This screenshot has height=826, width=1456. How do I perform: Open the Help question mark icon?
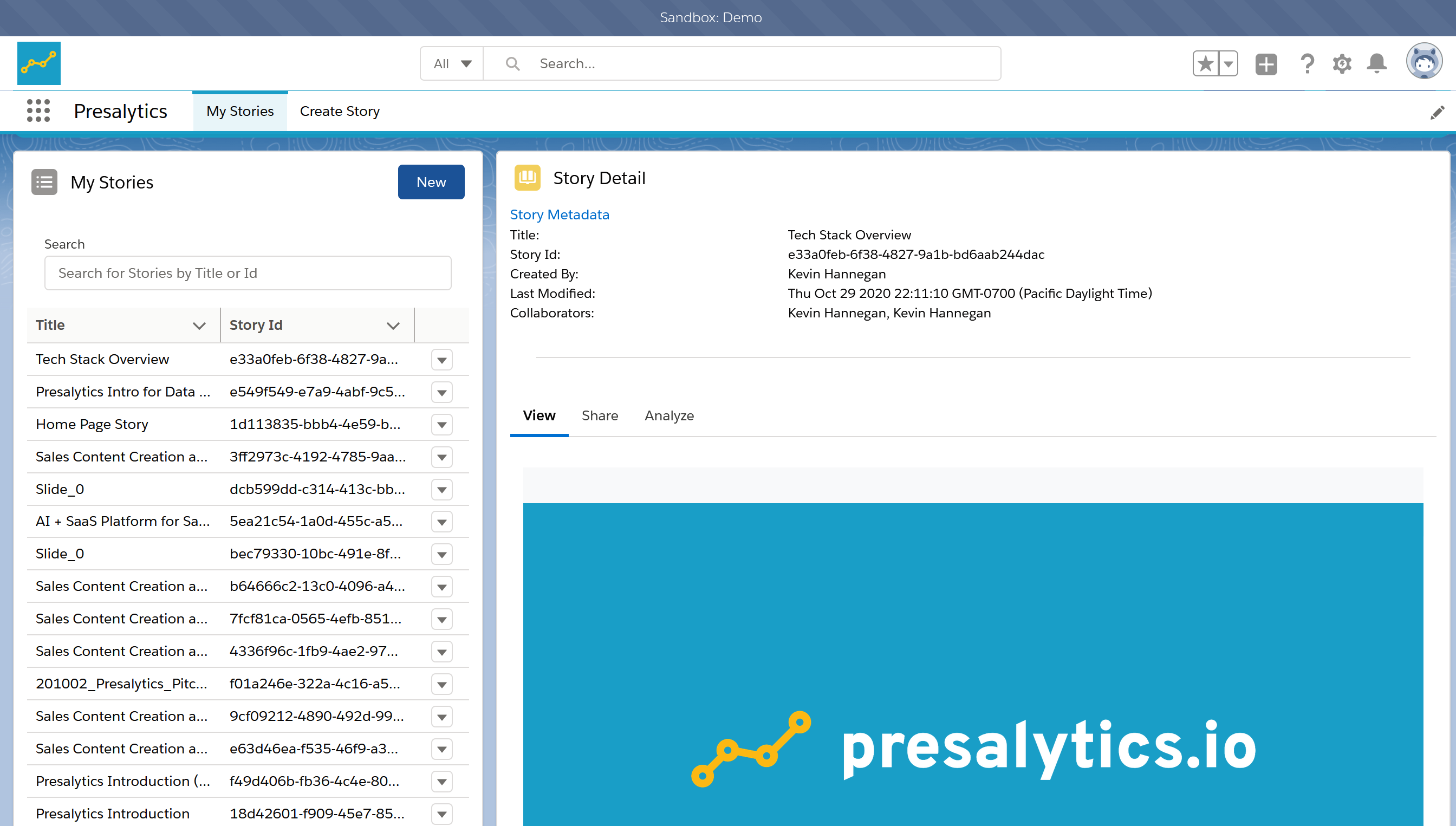click(x=1307, y=63)
